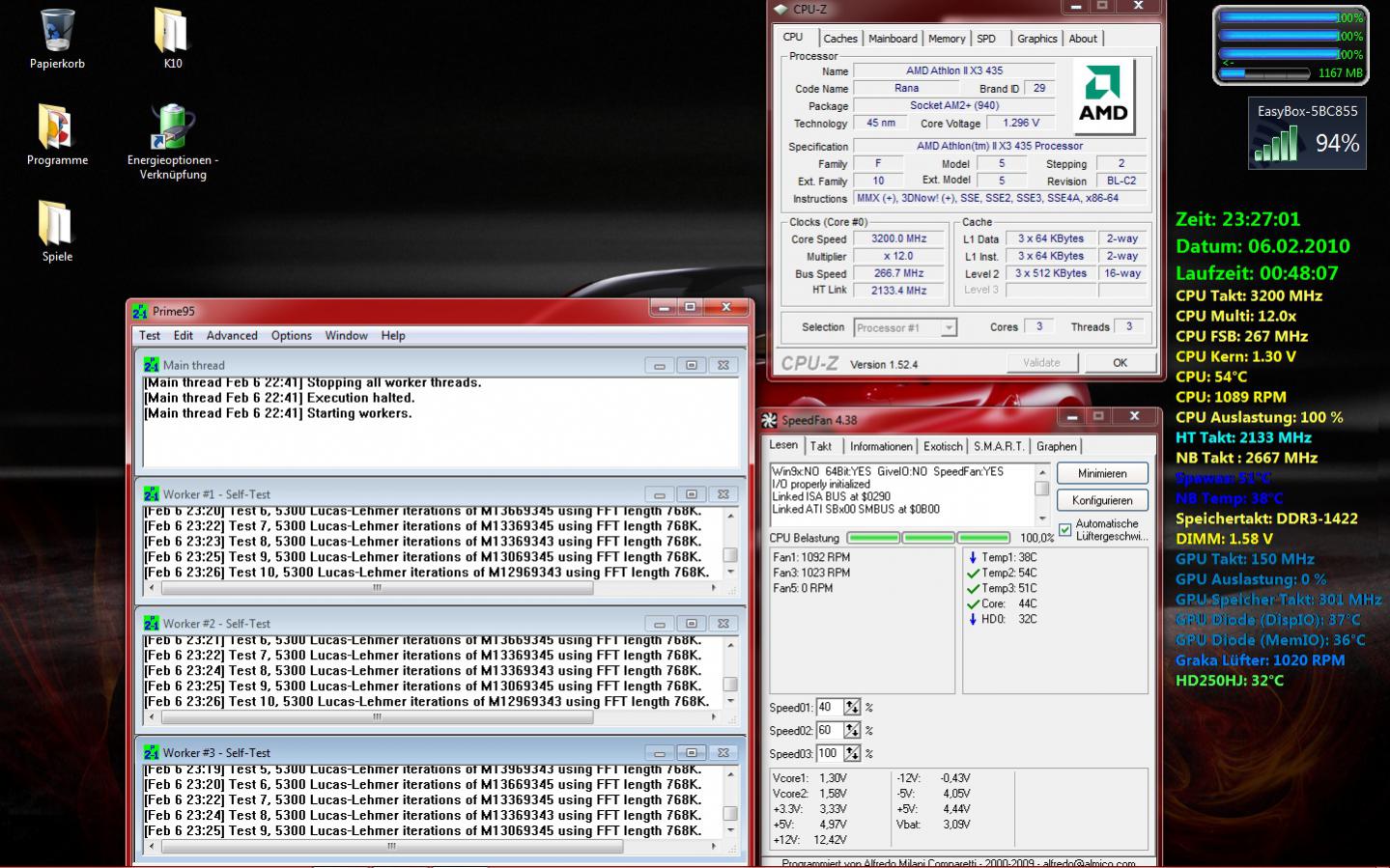The width and height of the screenshot is (1390, 868).
Task: Click the Speed01 value input field
Action: (x=830, y=708)
